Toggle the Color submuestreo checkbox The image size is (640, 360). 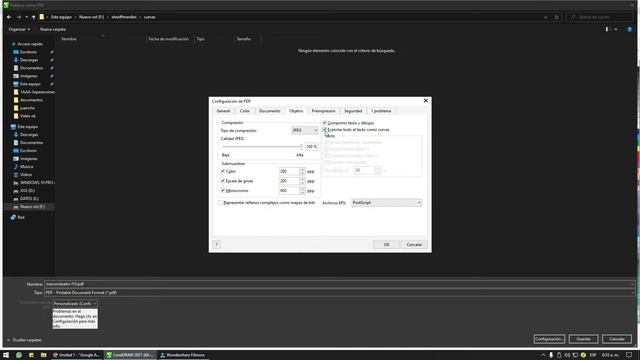(x=223, y=171)
